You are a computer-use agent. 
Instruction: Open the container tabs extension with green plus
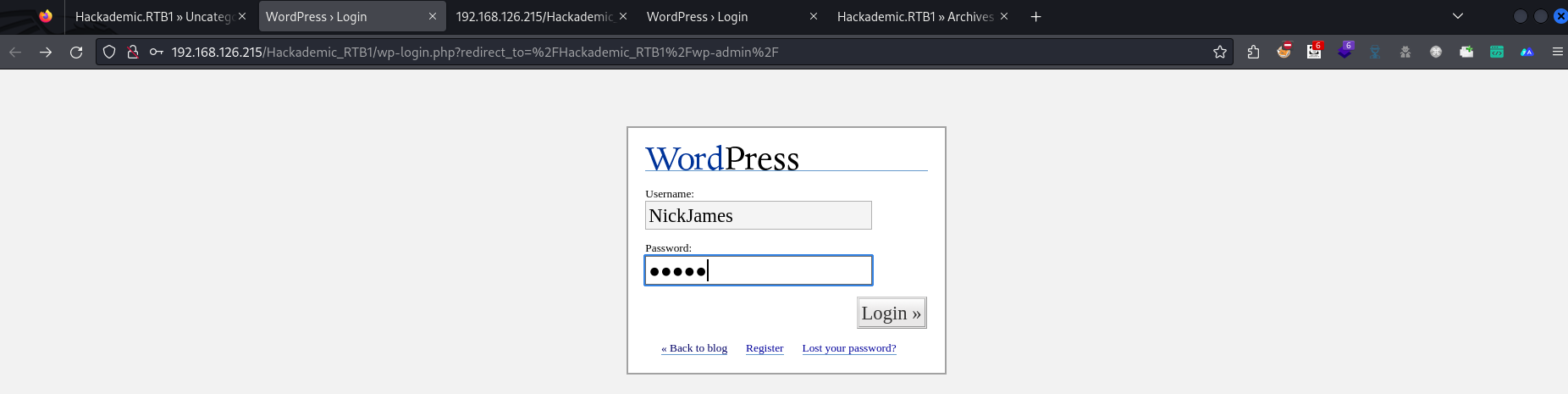click(1466, 52)
